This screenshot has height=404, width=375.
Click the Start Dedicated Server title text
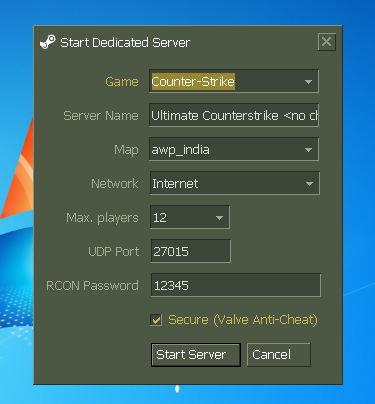[125, 43]
